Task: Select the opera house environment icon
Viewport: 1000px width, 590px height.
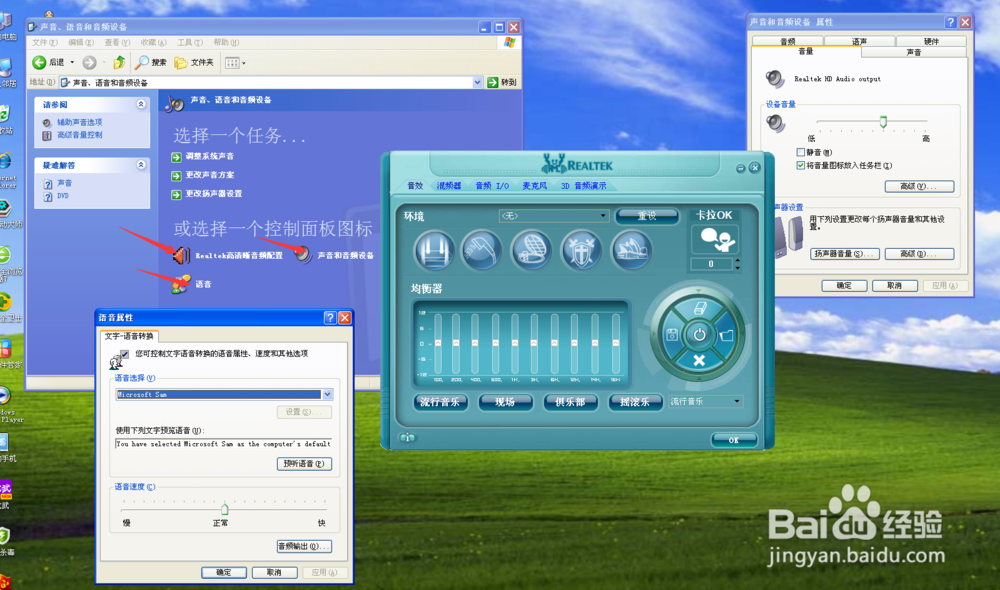Action: coord(631,250)
